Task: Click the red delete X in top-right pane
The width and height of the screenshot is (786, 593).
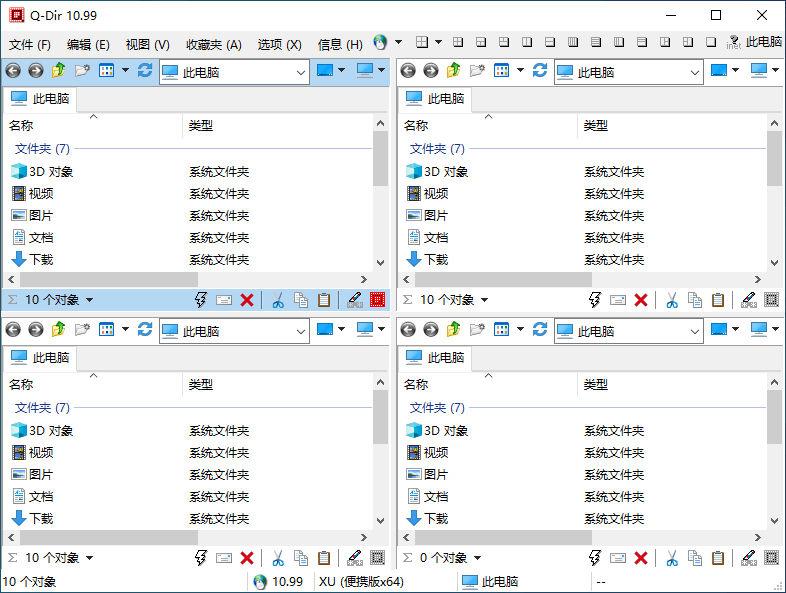Action: (x=641, y=300)
